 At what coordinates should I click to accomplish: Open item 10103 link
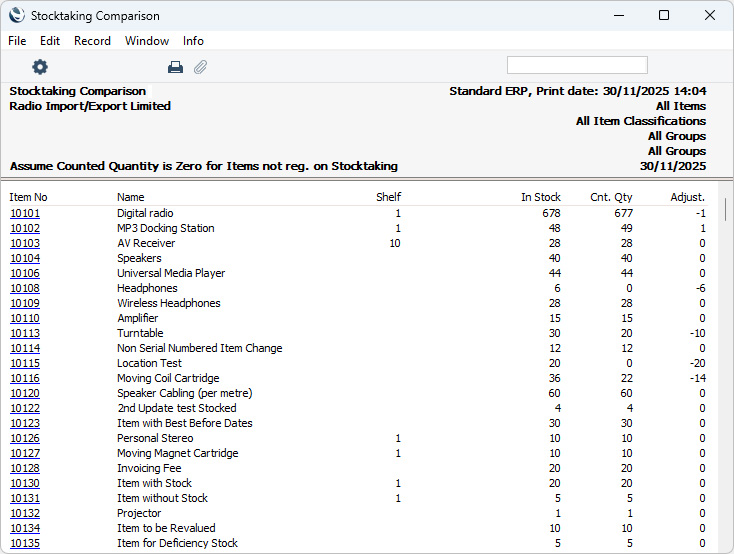25,243
